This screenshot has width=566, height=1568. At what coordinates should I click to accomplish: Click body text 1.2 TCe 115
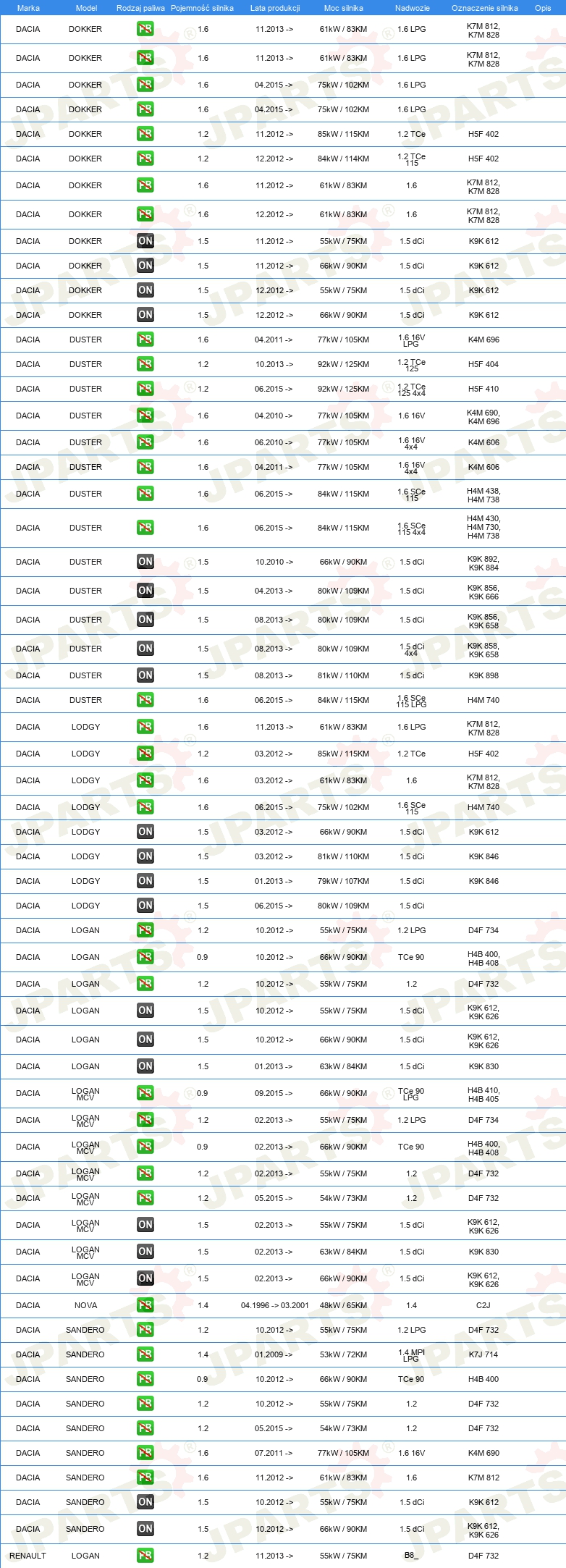pyautogui.click(x=411, y=160)
